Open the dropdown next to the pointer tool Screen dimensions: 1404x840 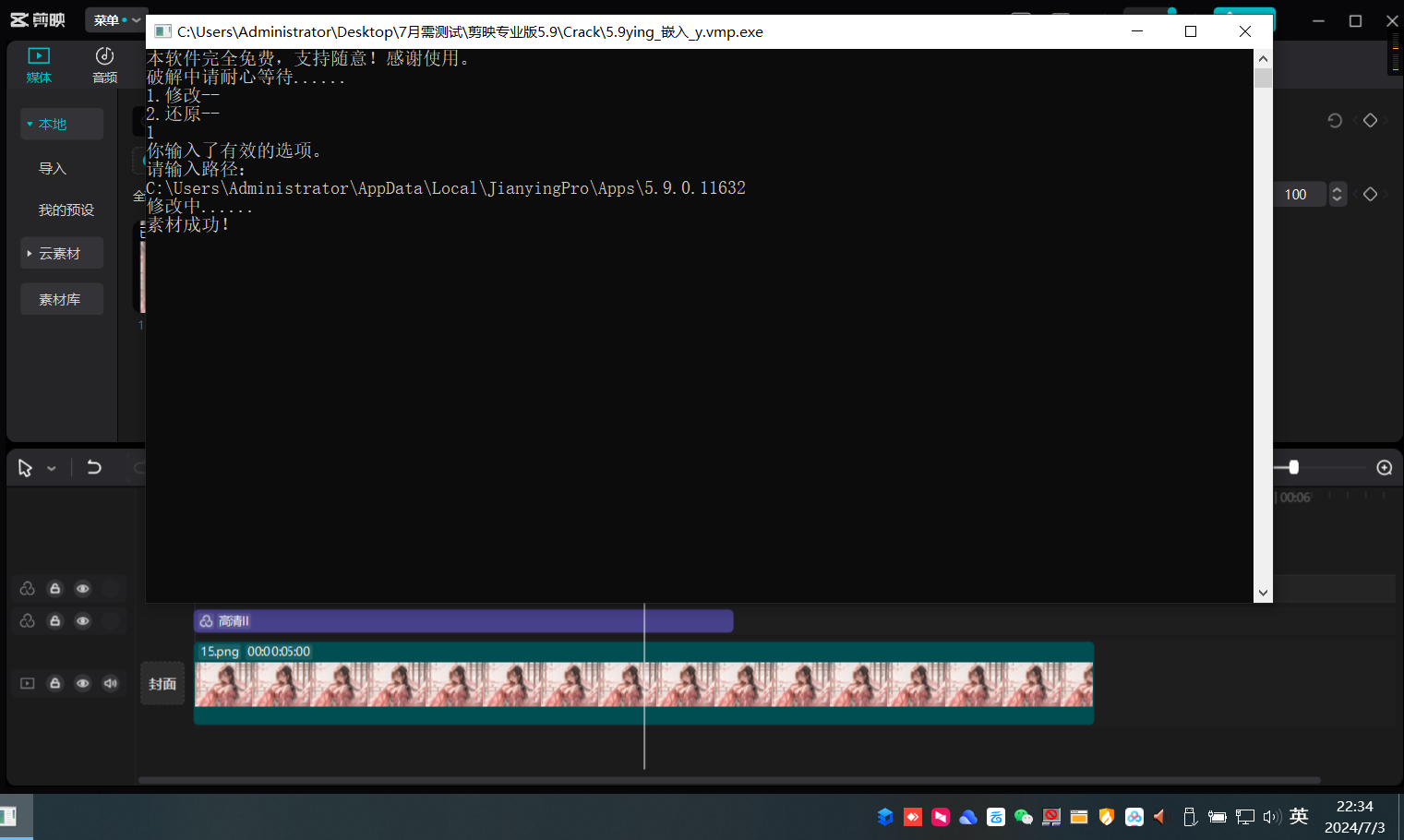[52, 469]
